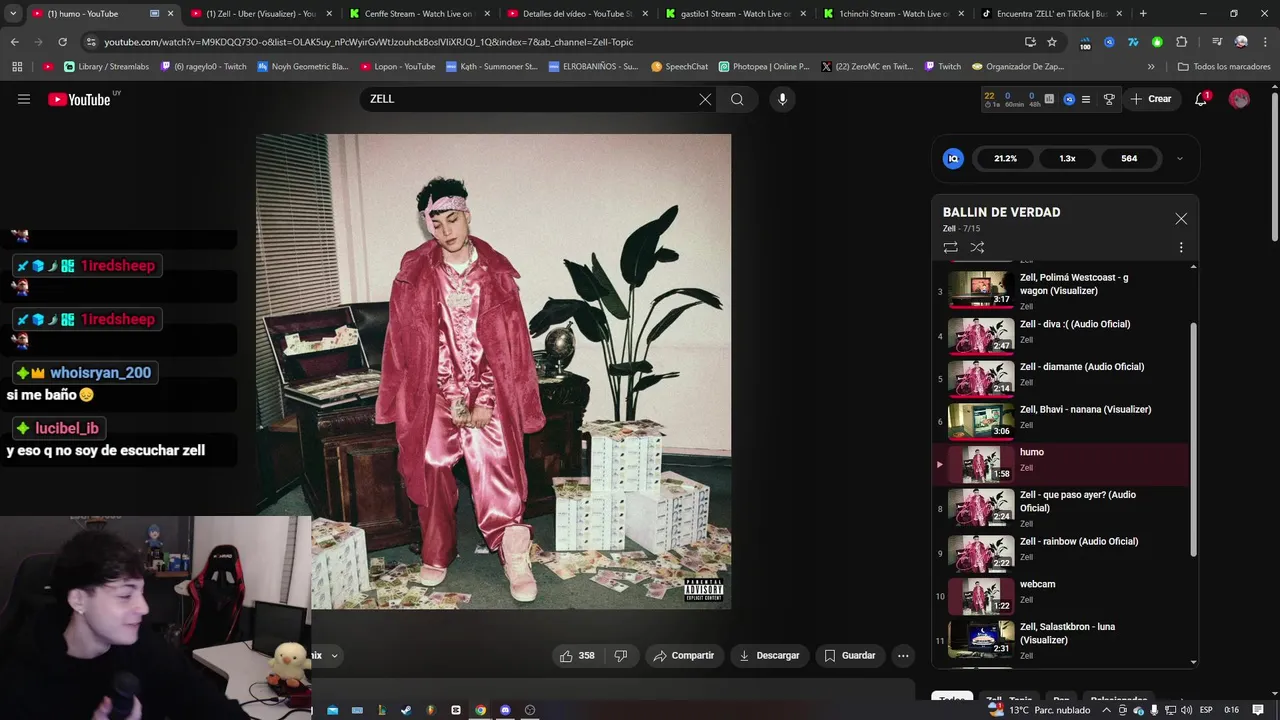Screen dimensions: 1280x720
Task: Open Google Chrome in the Windows taskbar
Action: (480, 710)
